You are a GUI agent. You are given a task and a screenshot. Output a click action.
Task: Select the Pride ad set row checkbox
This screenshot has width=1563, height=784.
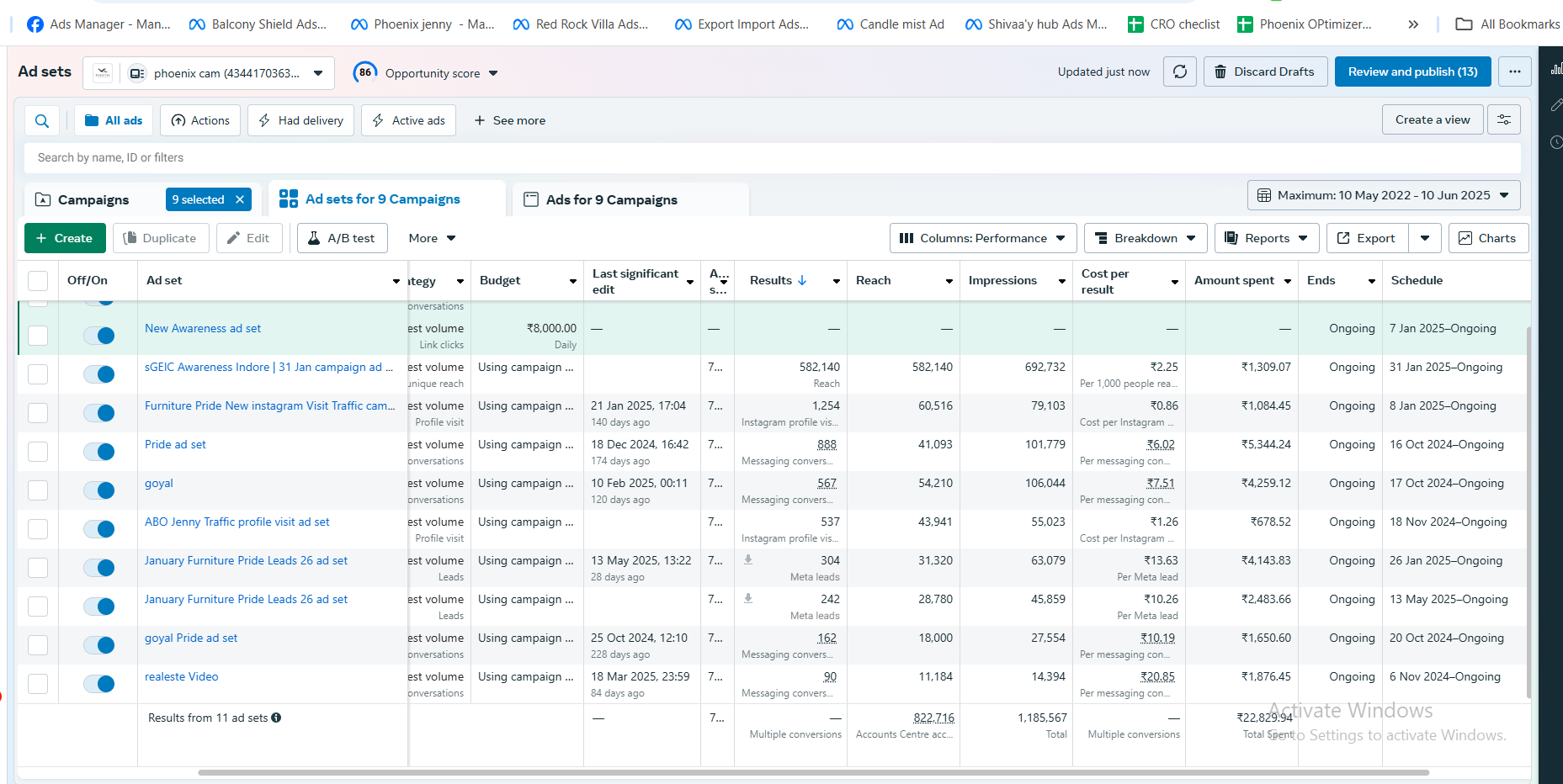pos(38,452)
